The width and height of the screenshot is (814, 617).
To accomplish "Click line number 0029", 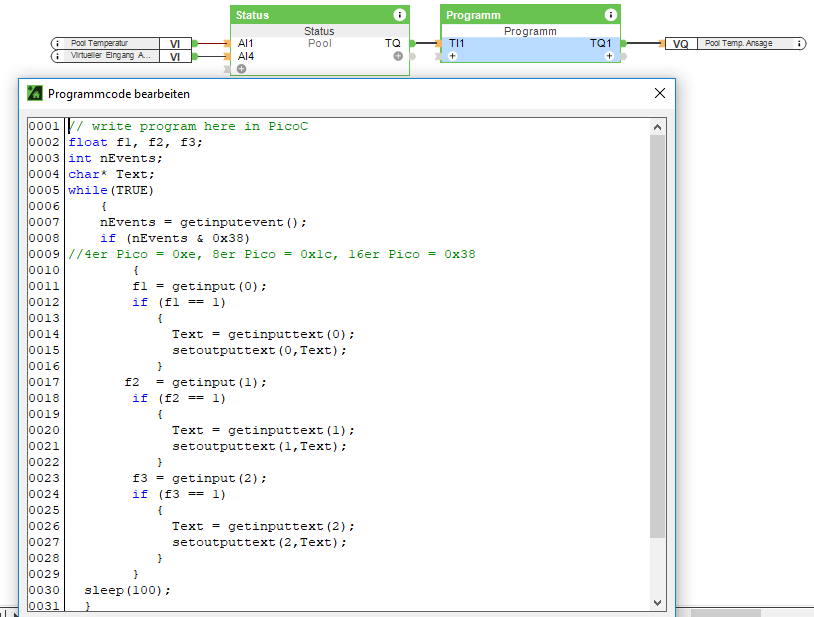I will click(x=44, y=574).
